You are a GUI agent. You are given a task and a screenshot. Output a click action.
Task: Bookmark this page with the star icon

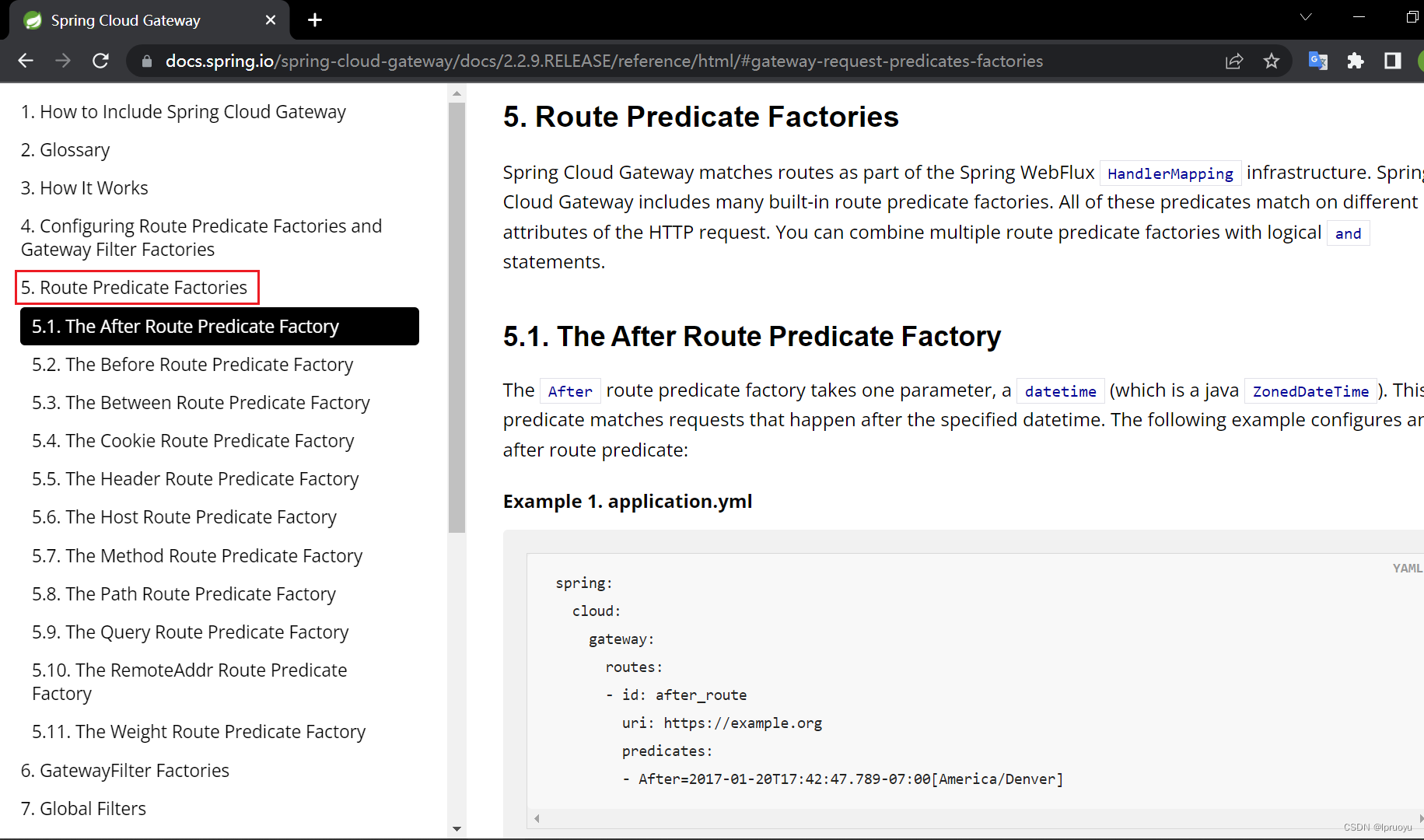click(x=1272, y=61)
